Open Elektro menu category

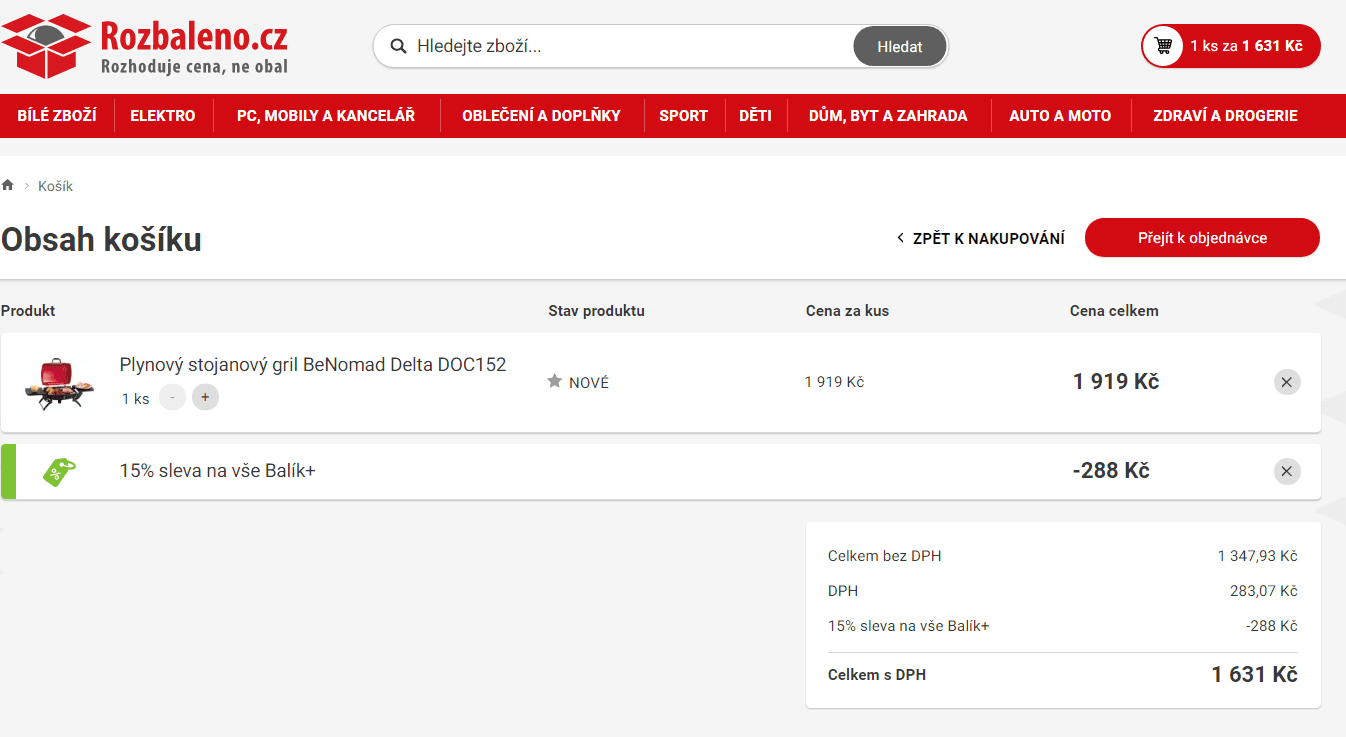tap(163, 116)
